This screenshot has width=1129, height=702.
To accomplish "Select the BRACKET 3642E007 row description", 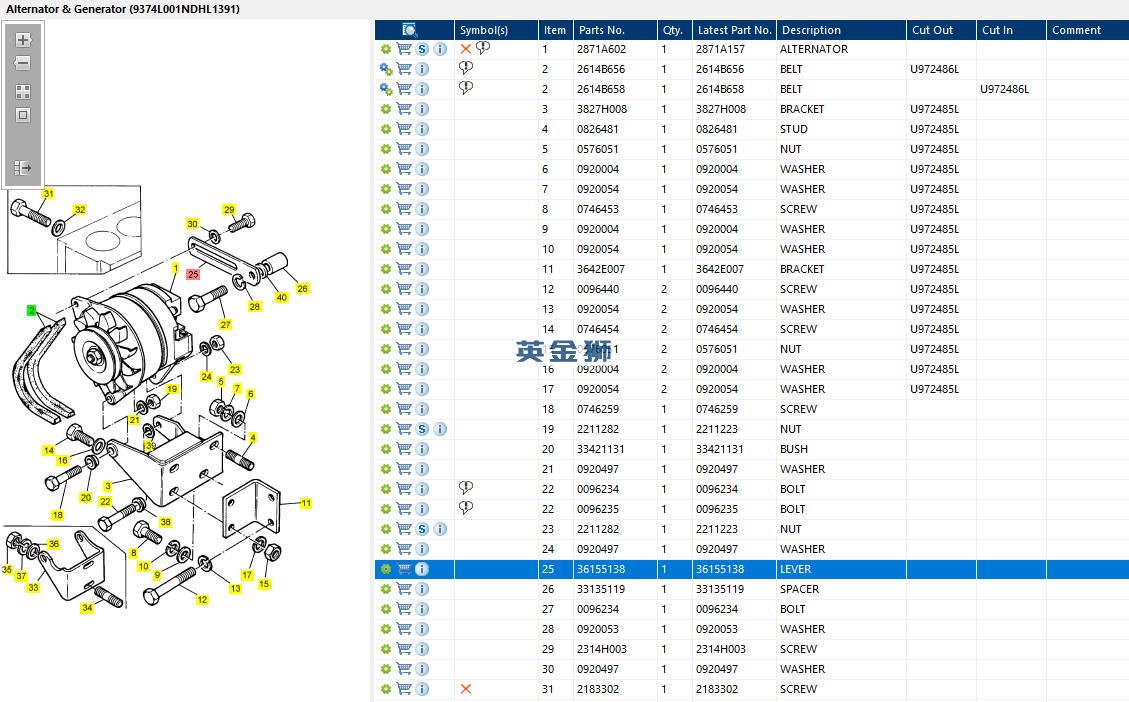I will point(802,269).
